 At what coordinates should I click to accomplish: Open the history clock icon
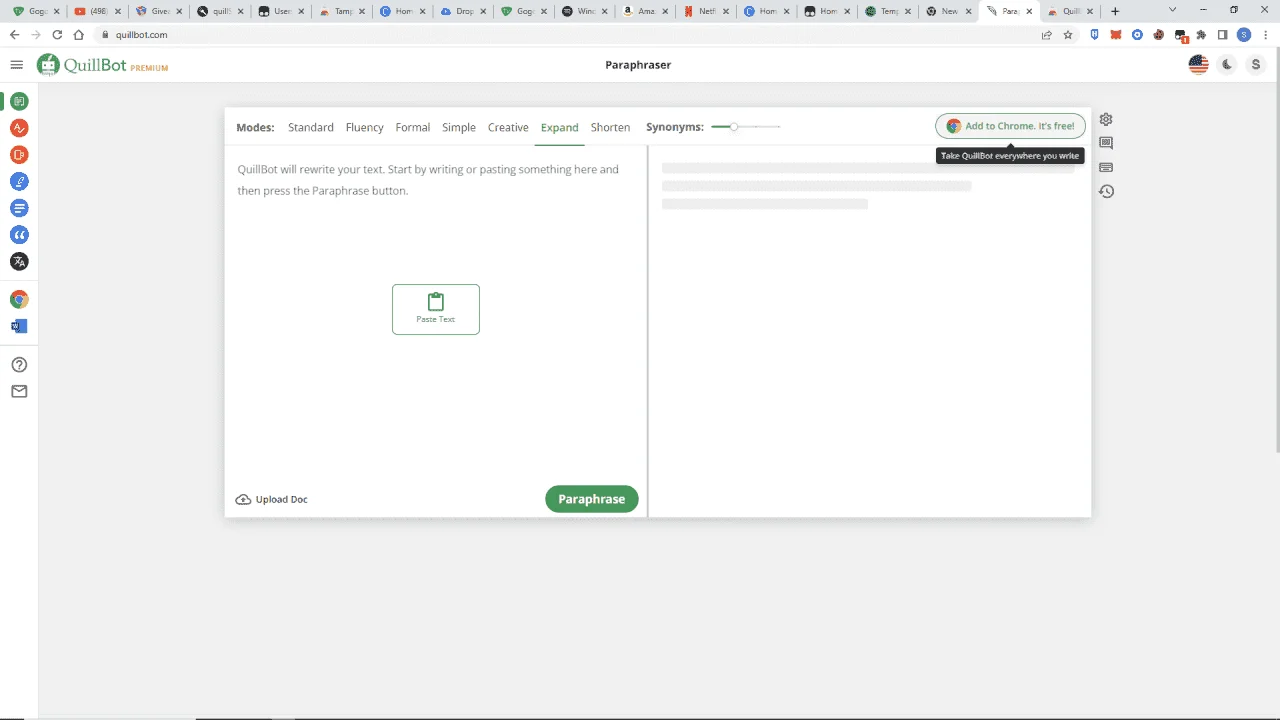(1106, 191)
